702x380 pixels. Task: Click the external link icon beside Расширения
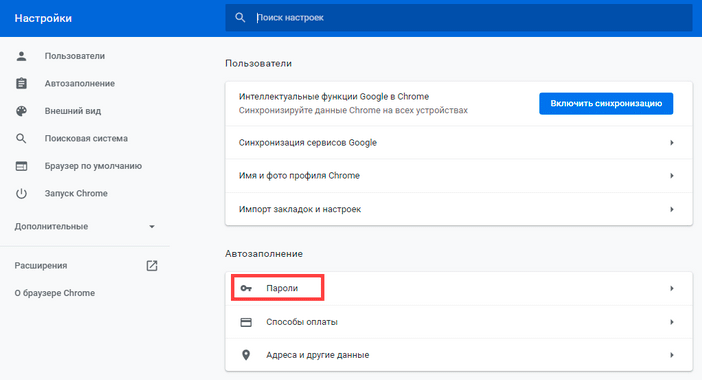click(152, 265)
